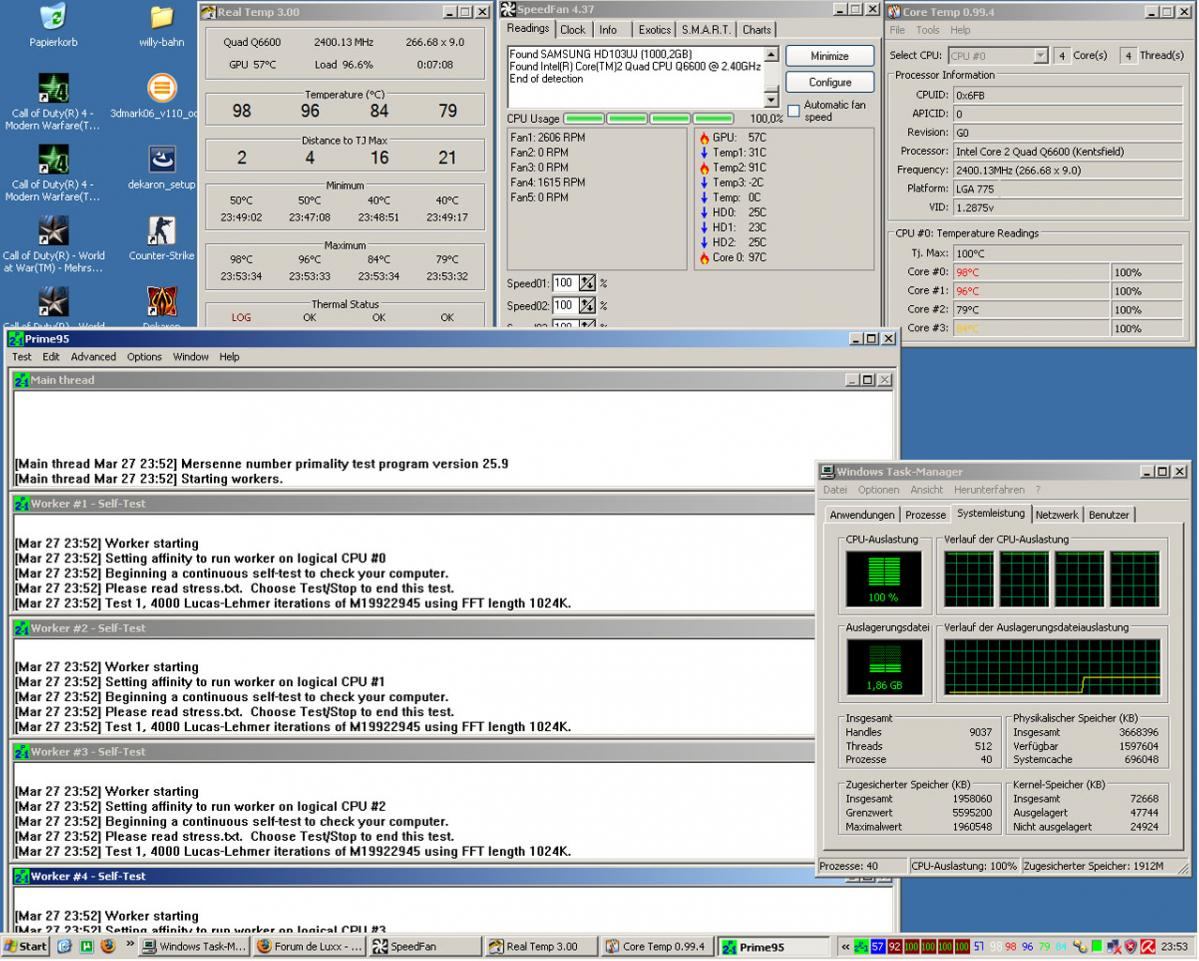Select the dekaron_setup installer icon

point(161,159)
